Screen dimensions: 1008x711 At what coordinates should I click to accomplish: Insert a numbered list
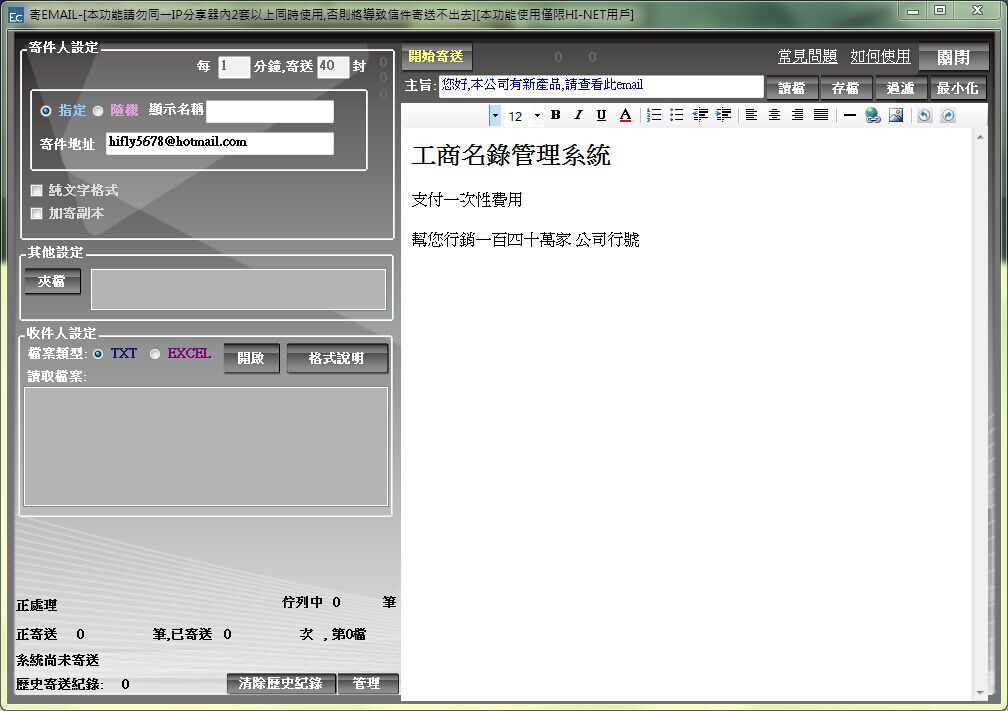pos(654,115)
